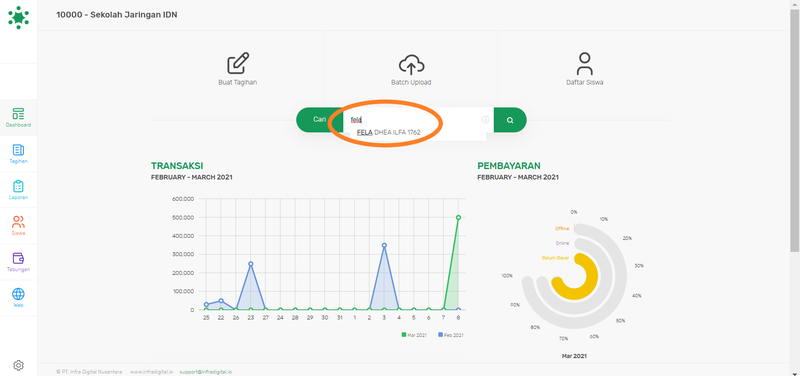Click the TRANSAKSI heading
This screenshot has height=376, width=800.
tap(177, 166)
